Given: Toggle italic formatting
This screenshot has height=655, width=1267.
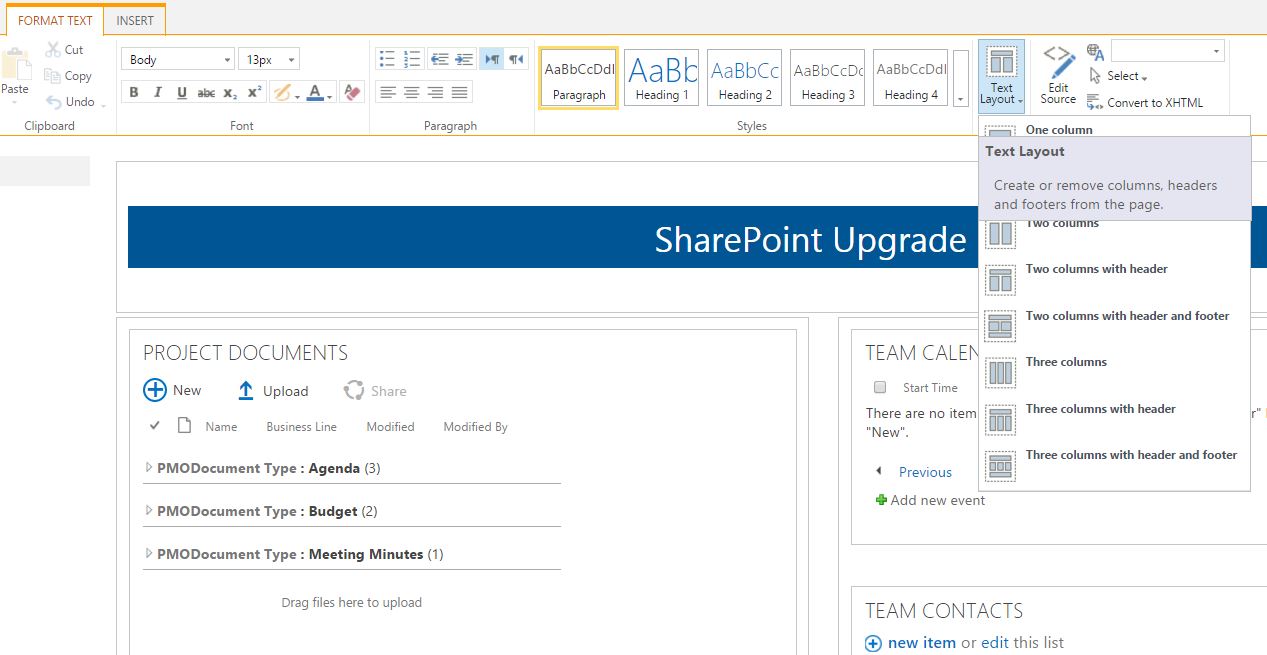Looking at the screenshot, I should (158, 93).
